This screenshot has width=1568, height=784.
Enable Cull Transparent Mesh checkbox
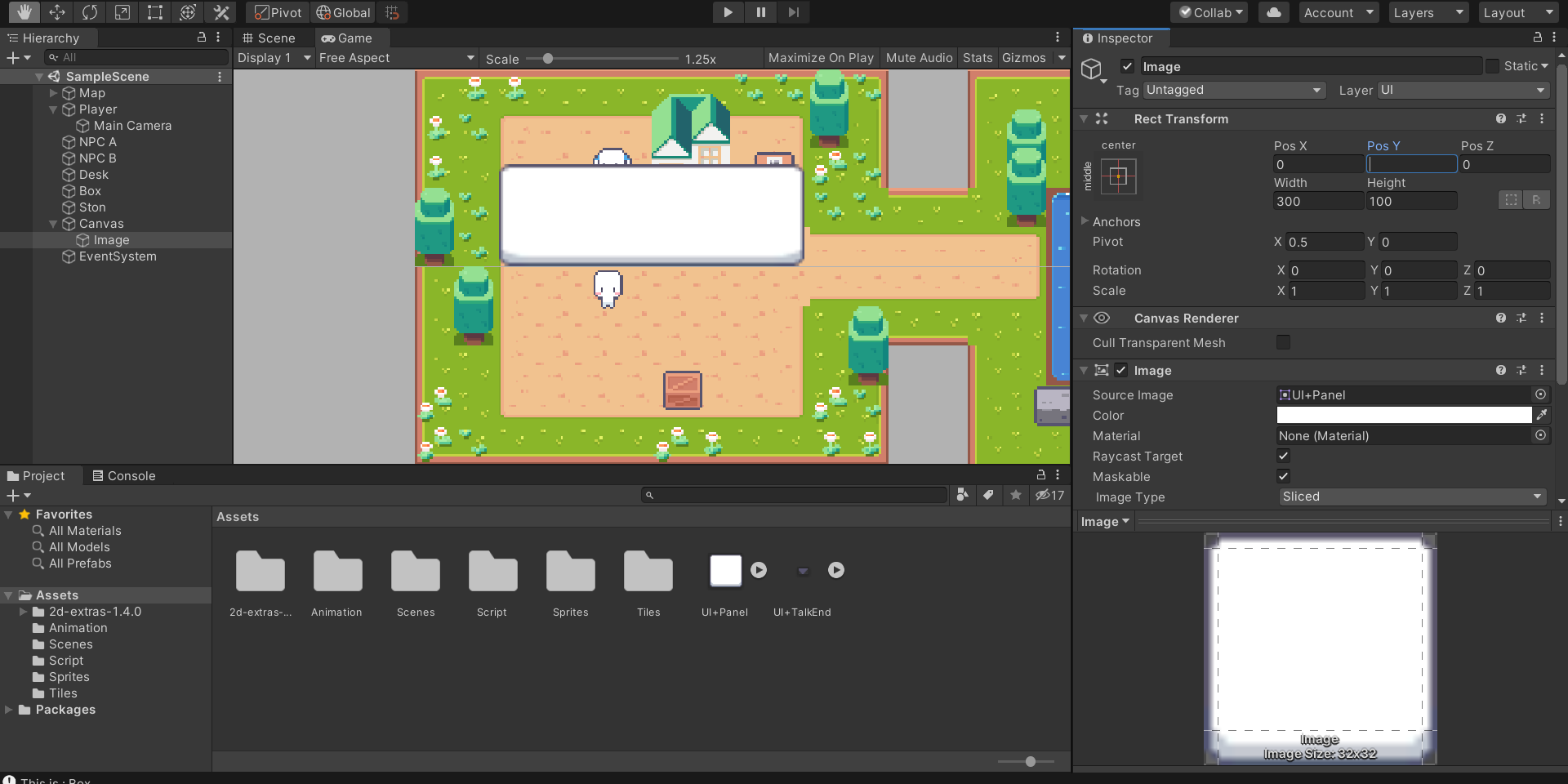(1283, 343)
